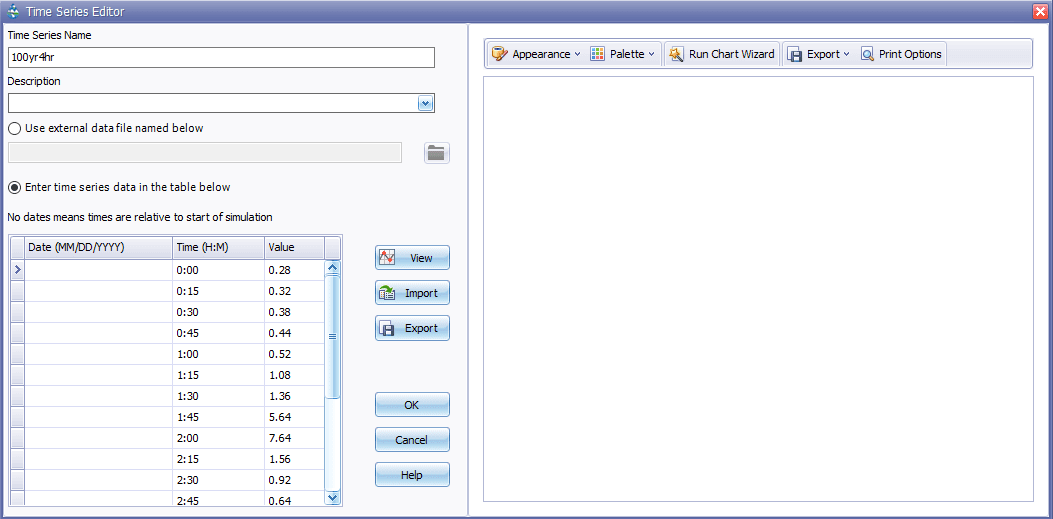The width and height of the screenshot is (1053, 519).
Task: Export the time series table data
Action: click(412, 328)
